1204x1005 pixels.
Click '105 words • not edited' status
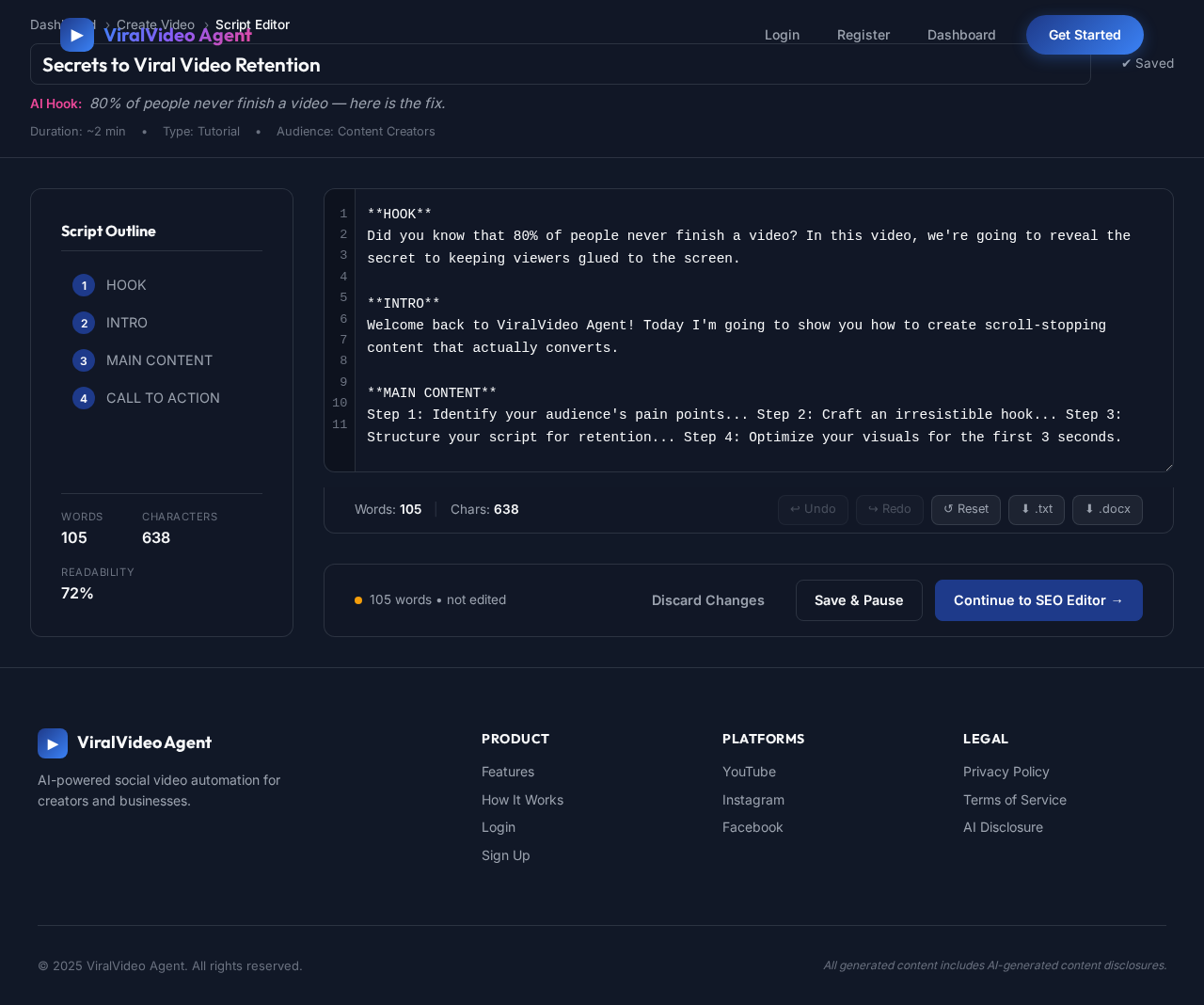pyautogui.click(x=437, y=599)
